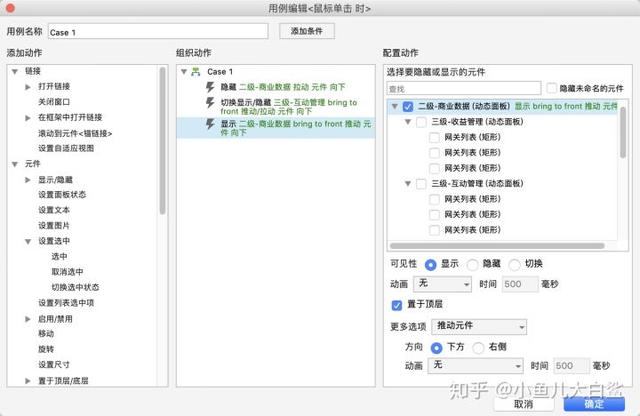
Task: Select the 设置文本 action
Action: (x=54, y=210)
